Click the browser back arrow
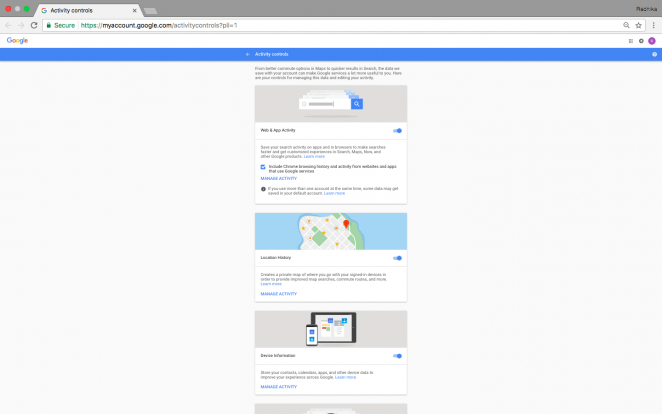Screen dimensions: 662x414 (8, 25)
